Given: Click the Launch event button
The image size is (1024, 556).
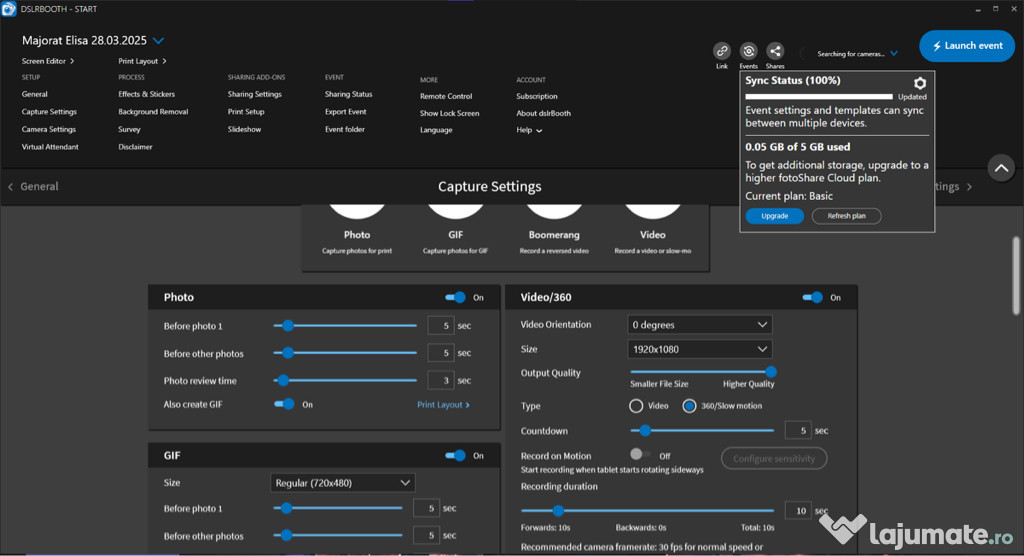Looking at the screenshot, I should pos(967,46).
